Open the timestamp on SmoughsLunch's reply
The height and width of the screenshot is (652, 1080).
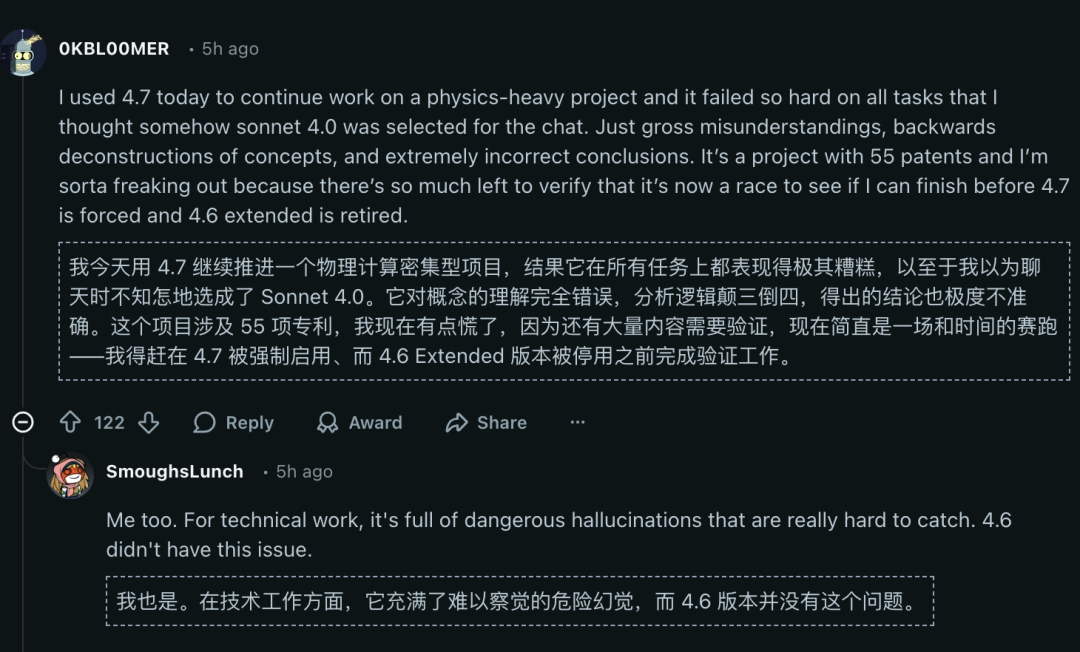click(304, 471)
